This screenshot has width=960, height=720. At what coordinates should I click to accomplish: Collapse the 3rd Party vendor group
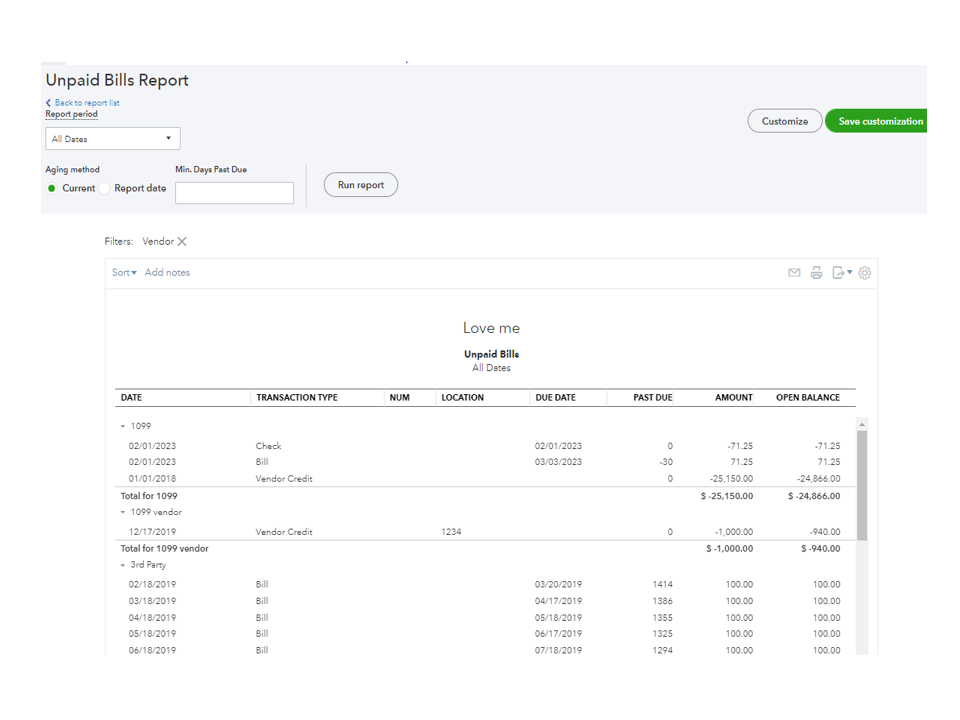point(123,566)
